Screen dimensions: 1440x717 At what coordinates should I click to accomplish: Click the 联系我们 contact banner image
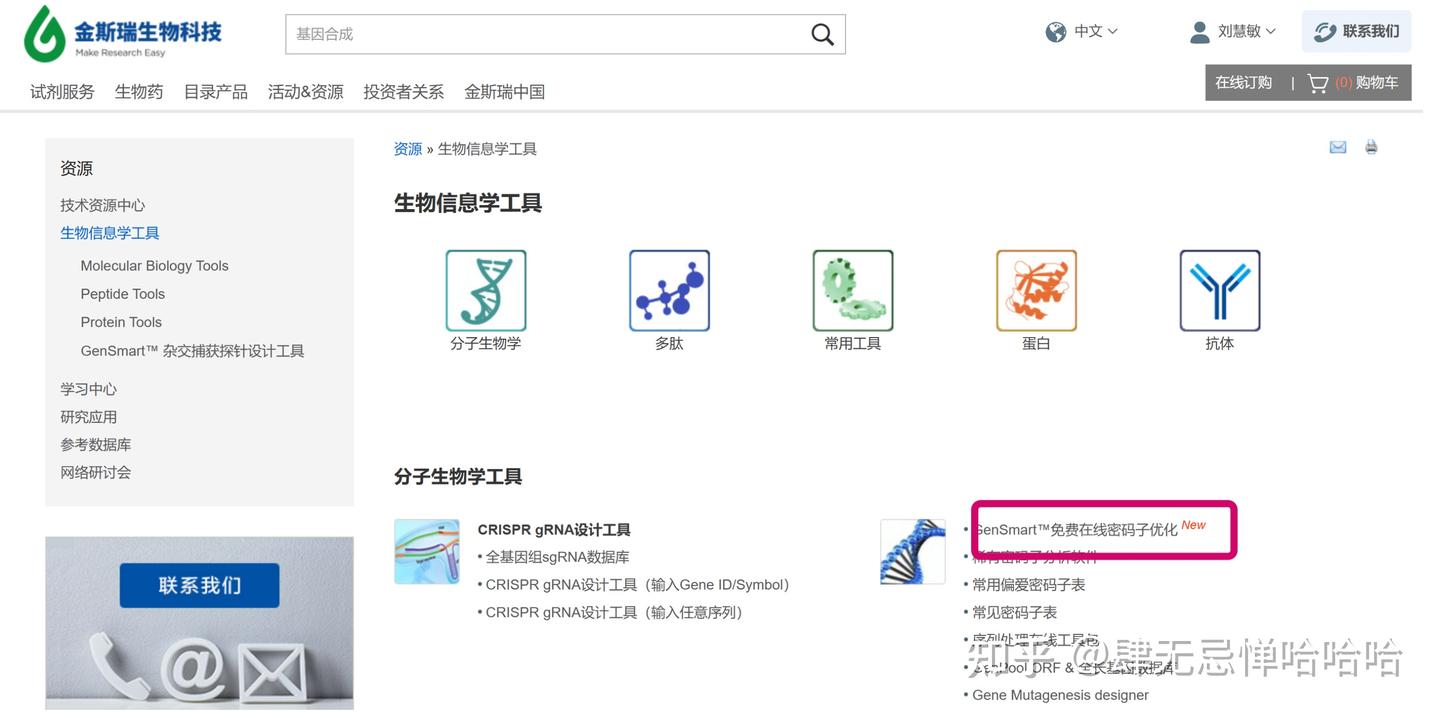point(199,623)
